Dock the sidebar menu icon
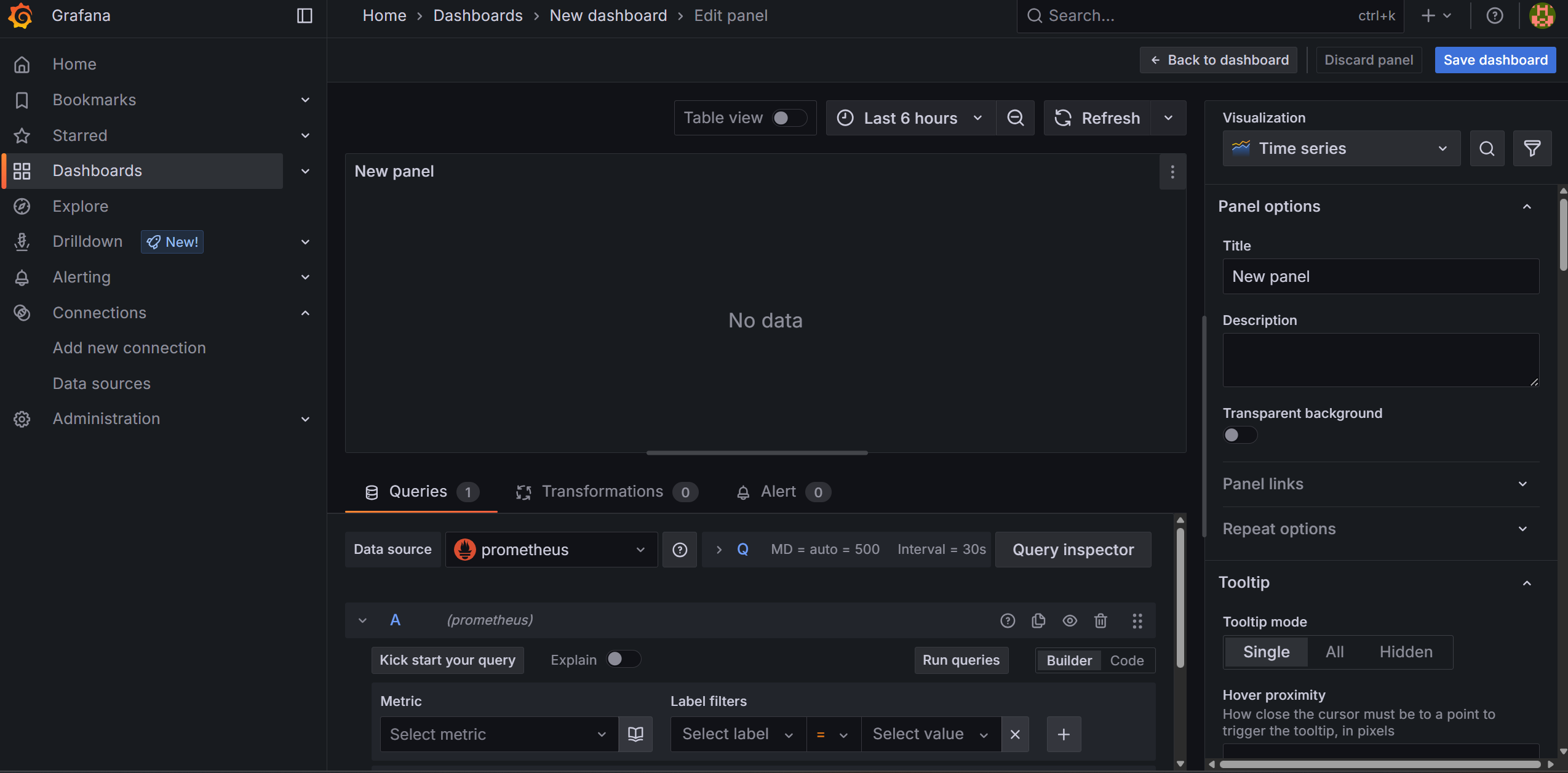Screen dimensions: 1568x773 304,15
